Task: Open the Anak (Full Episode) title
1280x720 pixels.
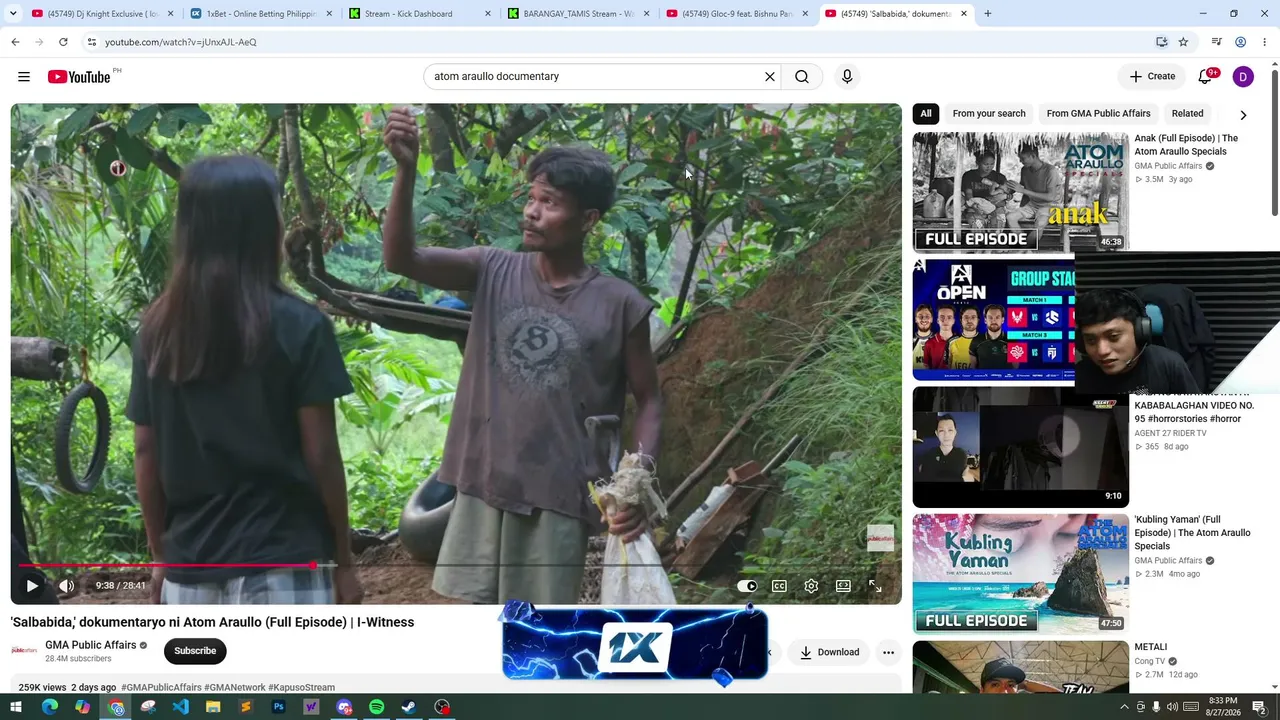Action: click(x=1186, y=145)
